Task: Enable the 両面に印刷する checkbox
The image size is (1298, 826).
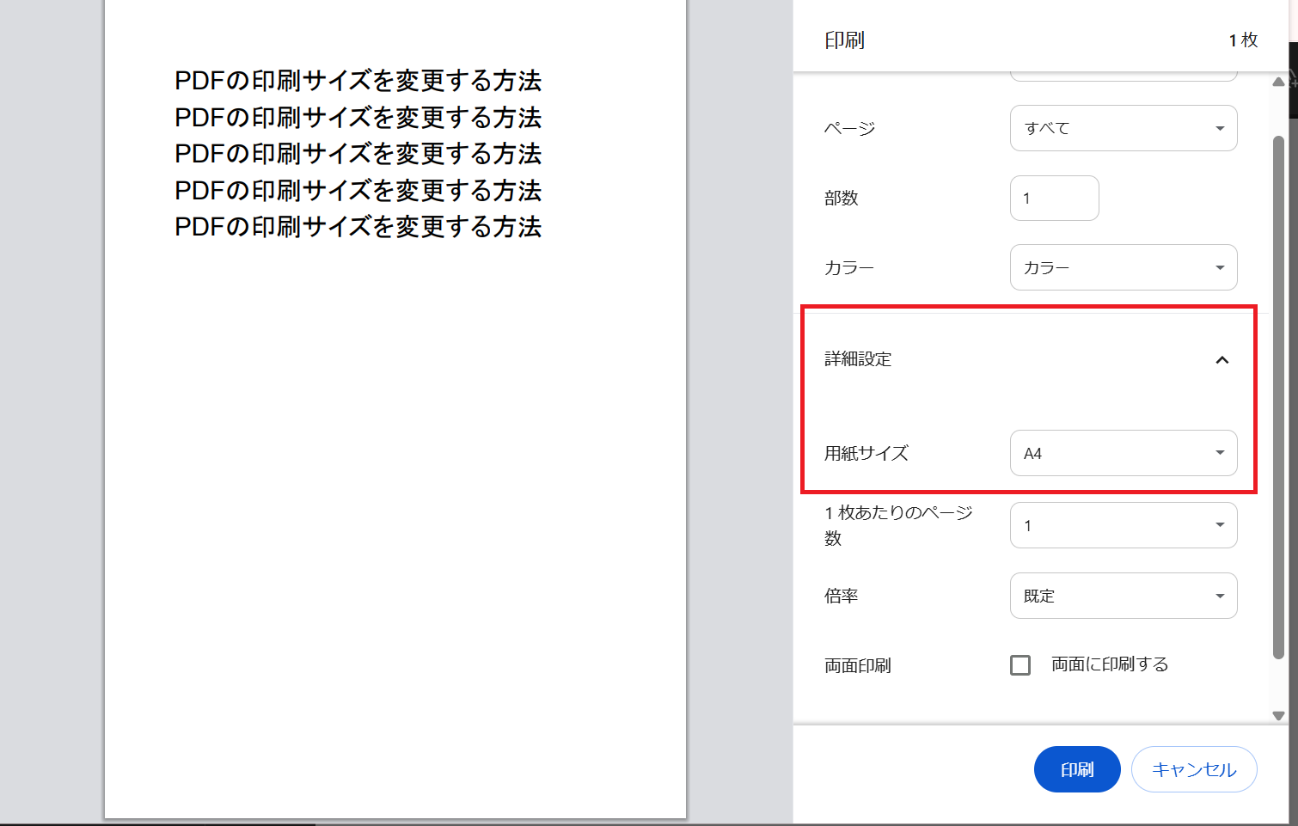Action: tap(1020, 664)
